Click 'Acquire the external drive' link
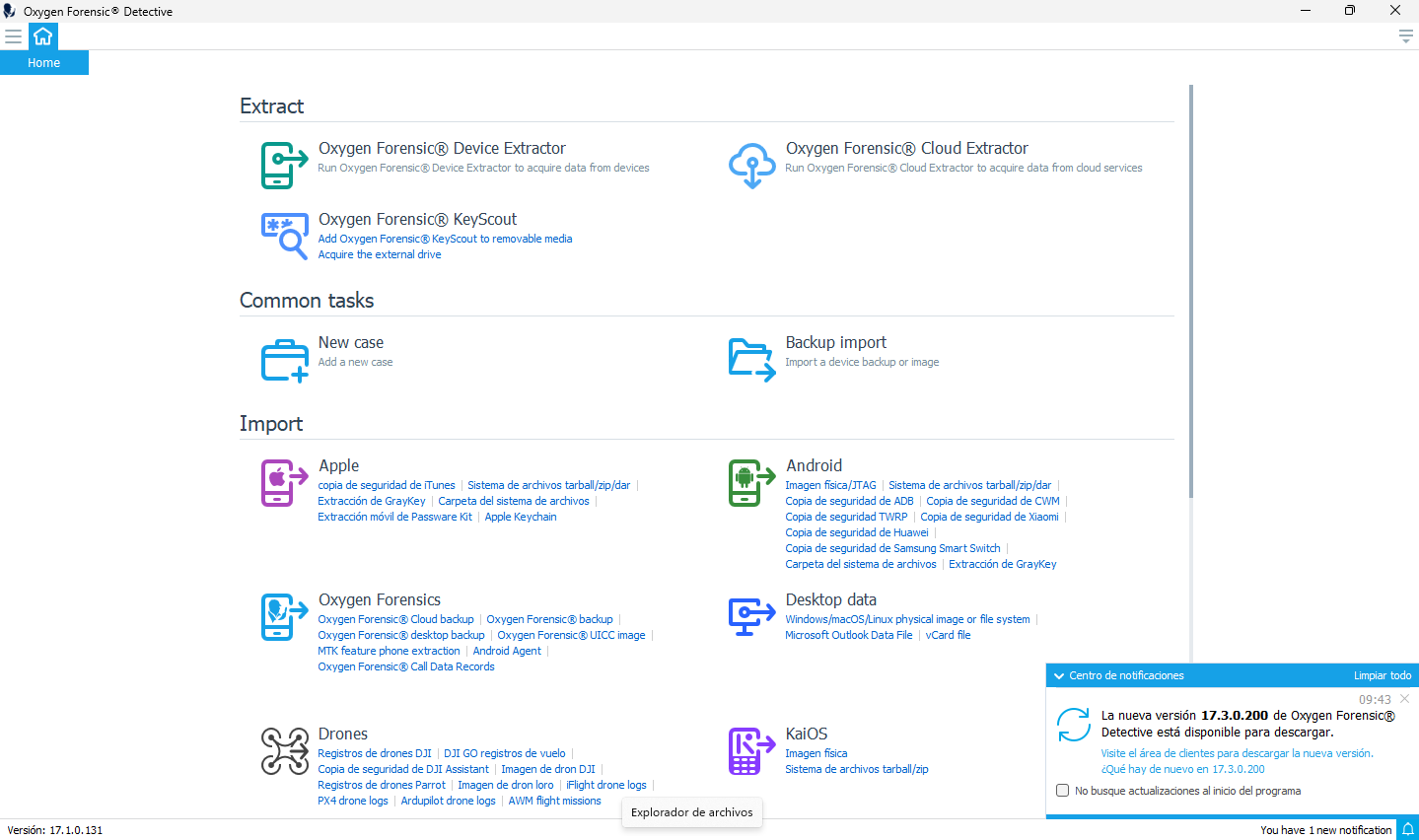Viewport: 1419px width, 840px height. pyautogui.click(x=380, y=254)
